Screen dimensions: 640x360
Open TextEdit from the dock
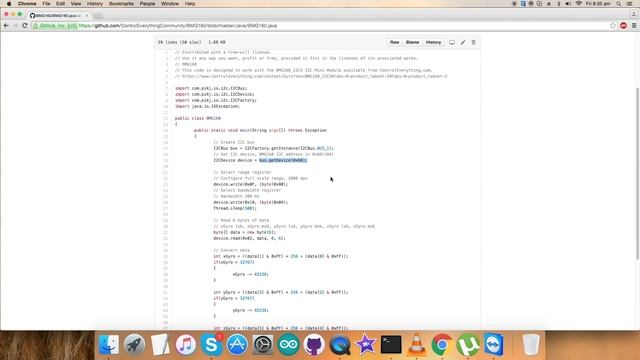point(160,344)
